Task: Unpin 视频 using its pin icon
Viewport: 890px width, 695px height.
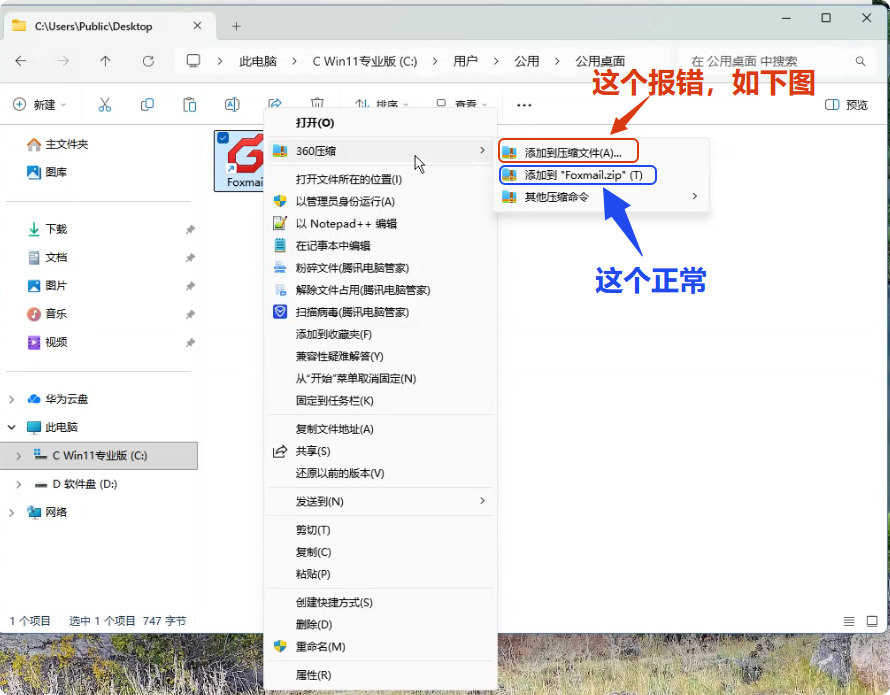Action: tap(190, 342)
